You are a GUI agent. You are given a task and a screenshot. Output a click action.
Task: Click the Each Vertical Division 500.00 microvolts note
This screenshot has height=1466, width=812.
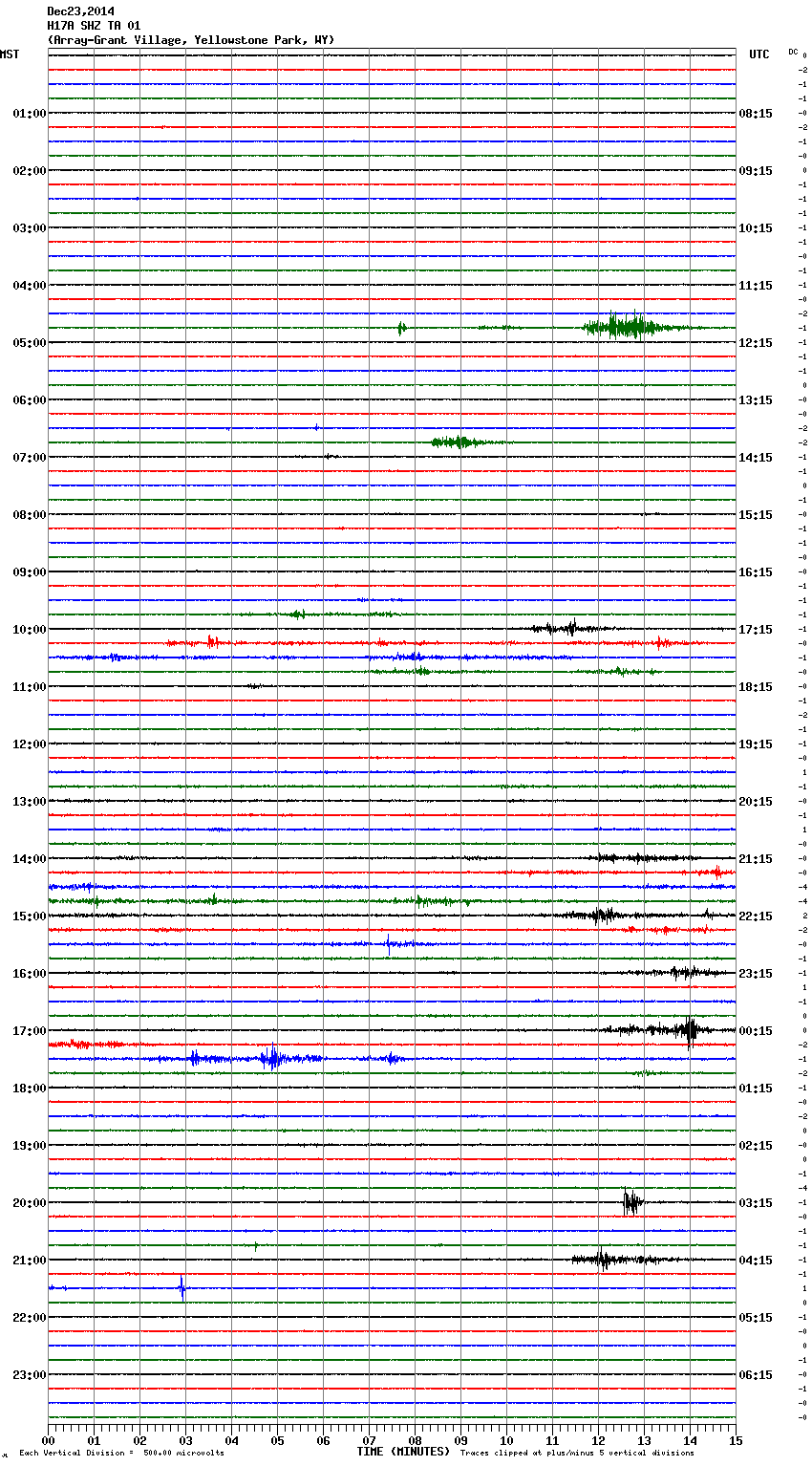tap(121, 1454)
